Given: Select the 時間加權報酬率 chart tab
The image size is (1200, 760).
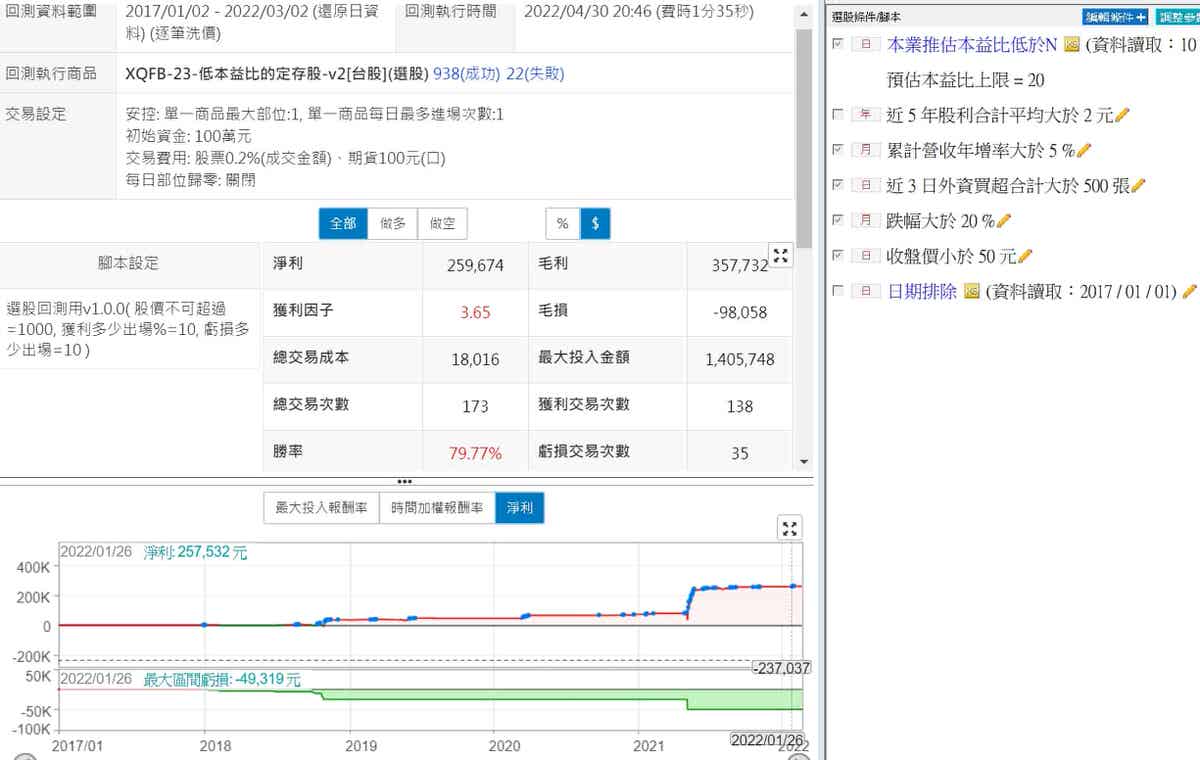Looking at the screenshot, I should (x=437, y=508).
